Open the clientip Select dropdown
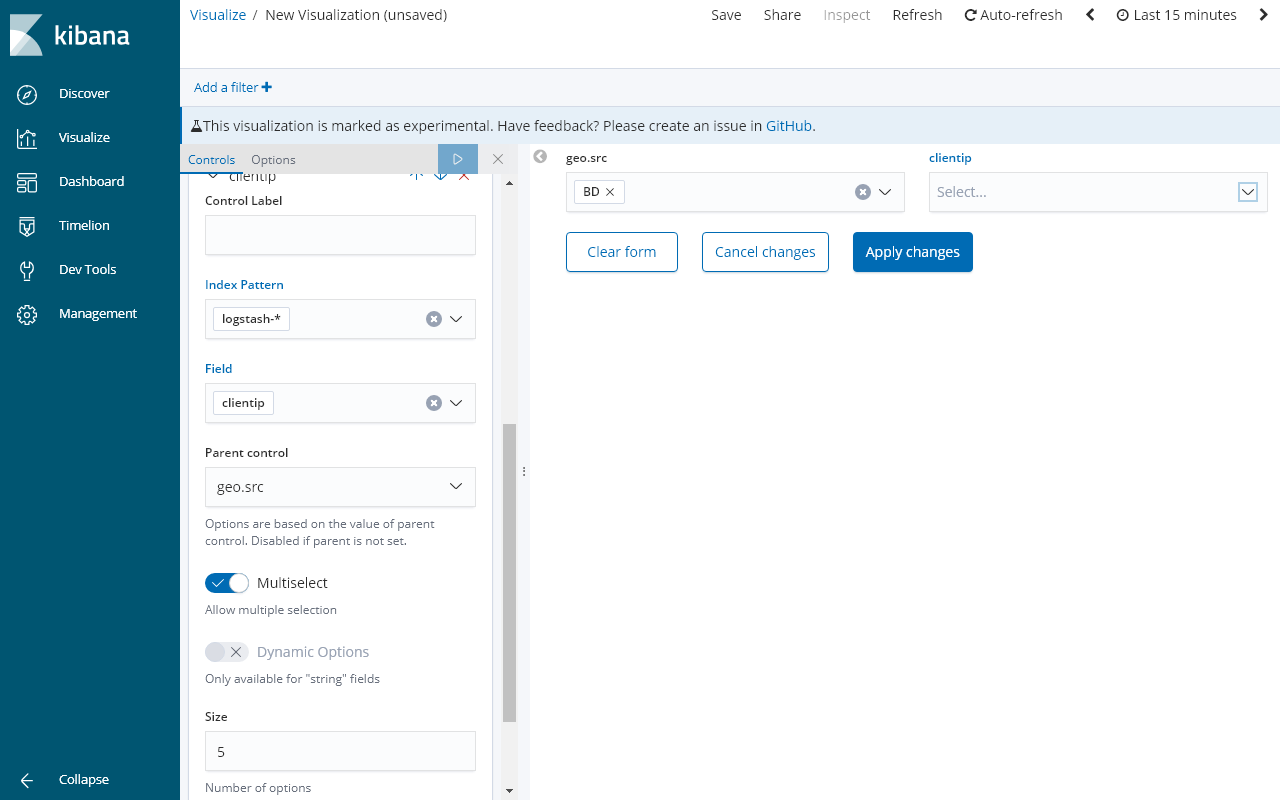 (x=1248, y=192)
